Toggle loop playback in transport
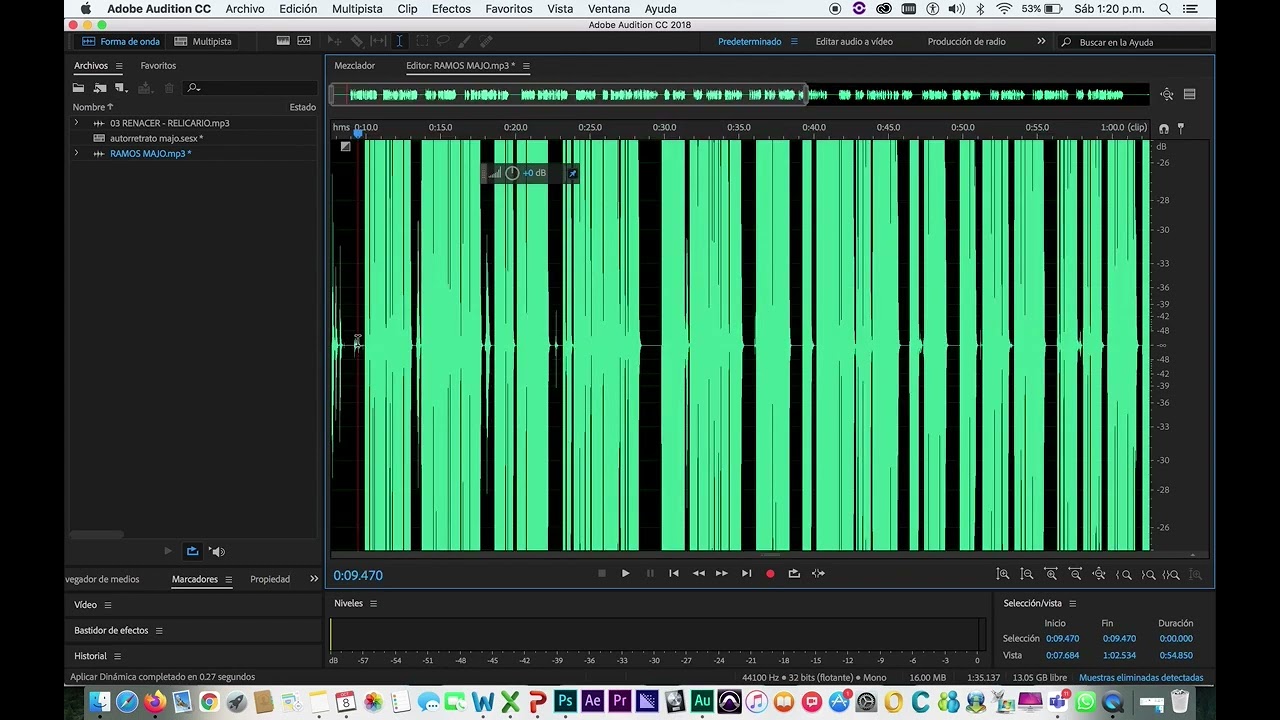Screen dimensions: 1280x720 point(794,573)
